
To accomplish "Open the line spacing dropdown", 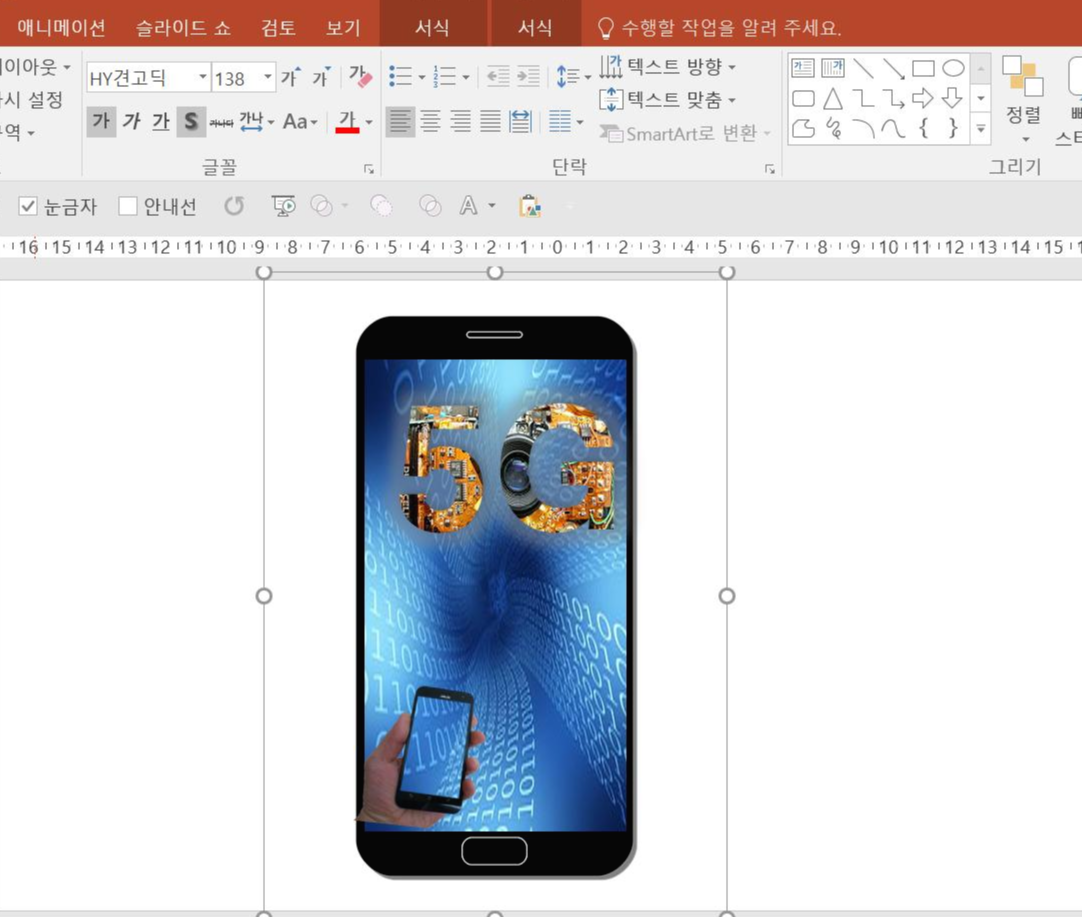I will [573, 76].
